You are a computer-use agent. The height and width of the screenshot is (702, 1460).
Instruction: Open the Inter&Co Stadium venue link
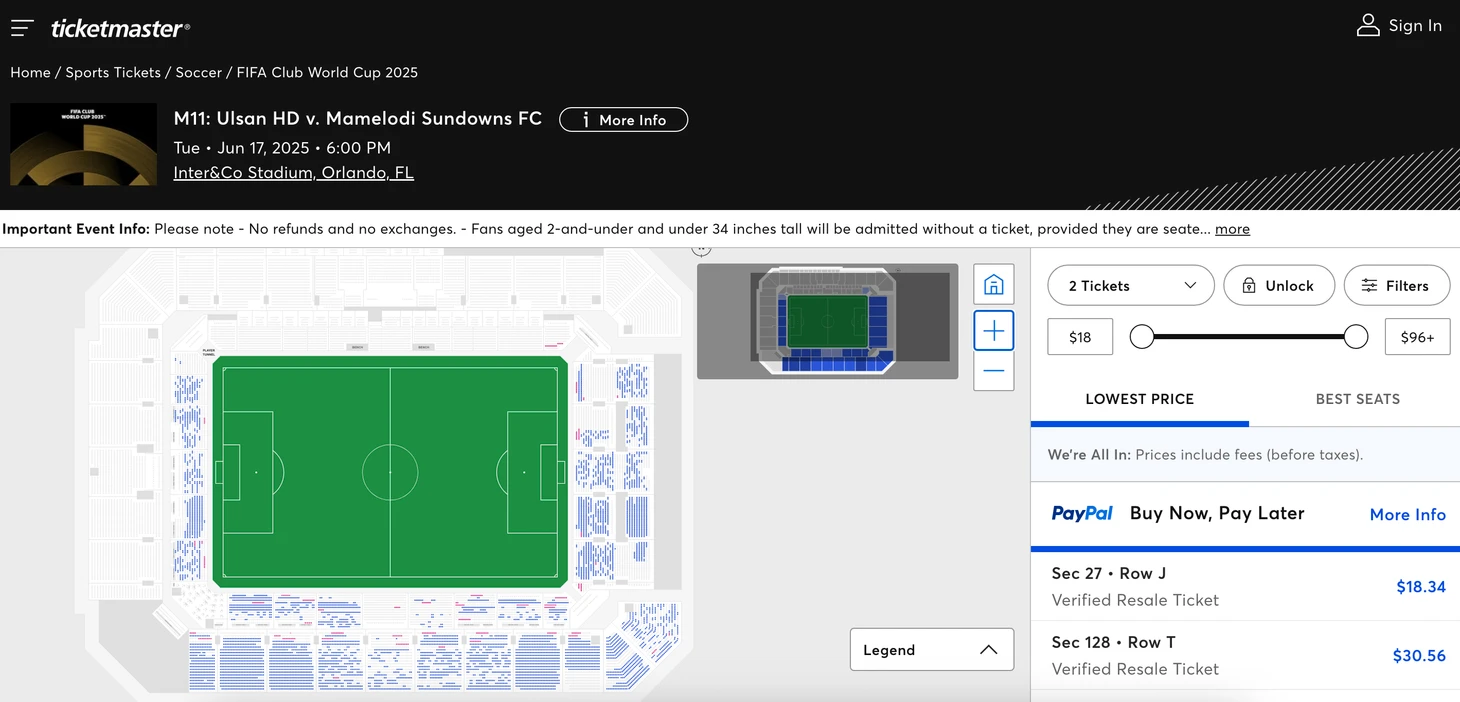coord(293,173)
